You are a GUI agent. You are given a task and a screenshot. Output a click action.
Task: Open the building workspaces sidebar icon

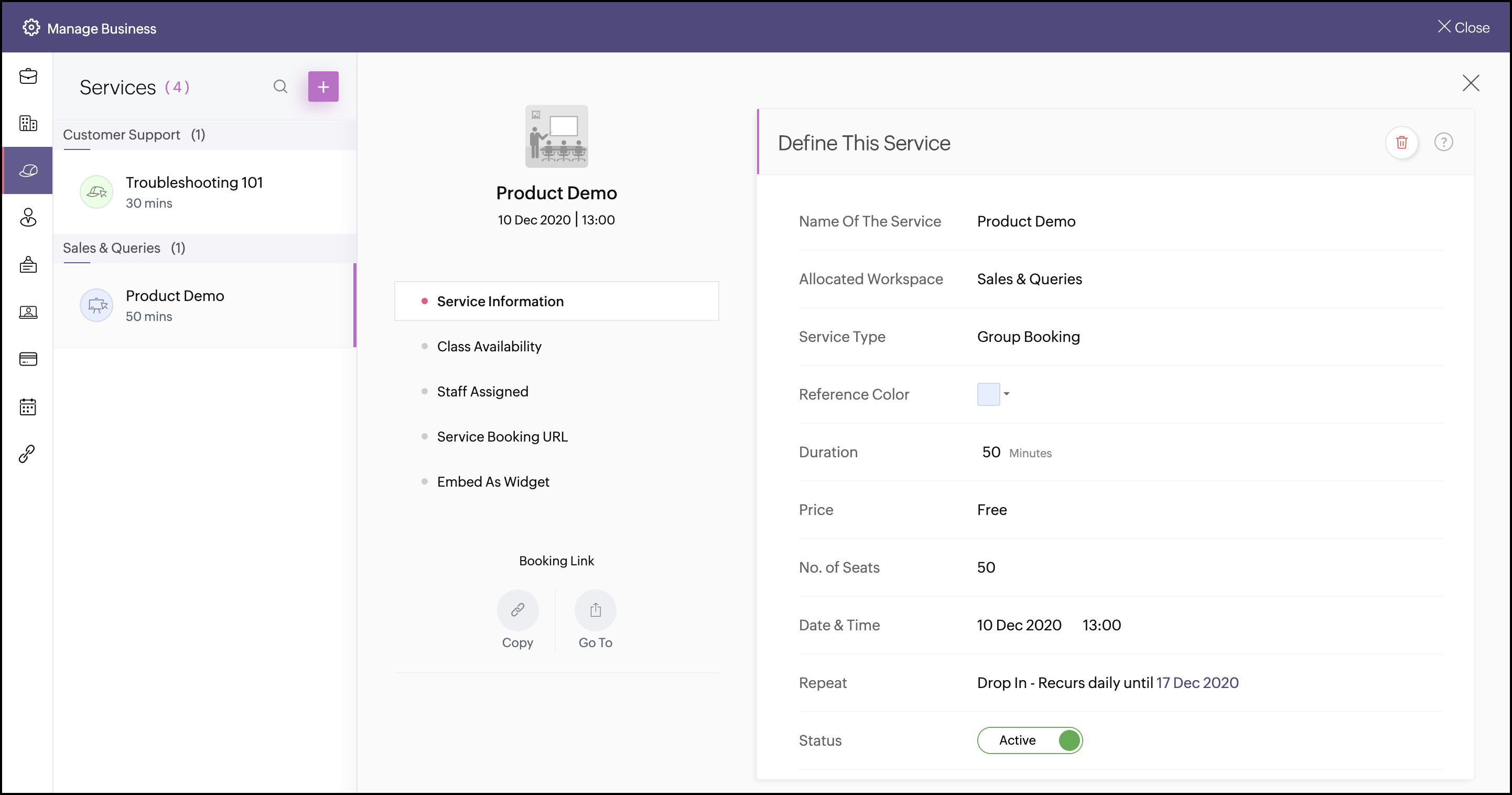pyautogui.click(x=28, y=123)
